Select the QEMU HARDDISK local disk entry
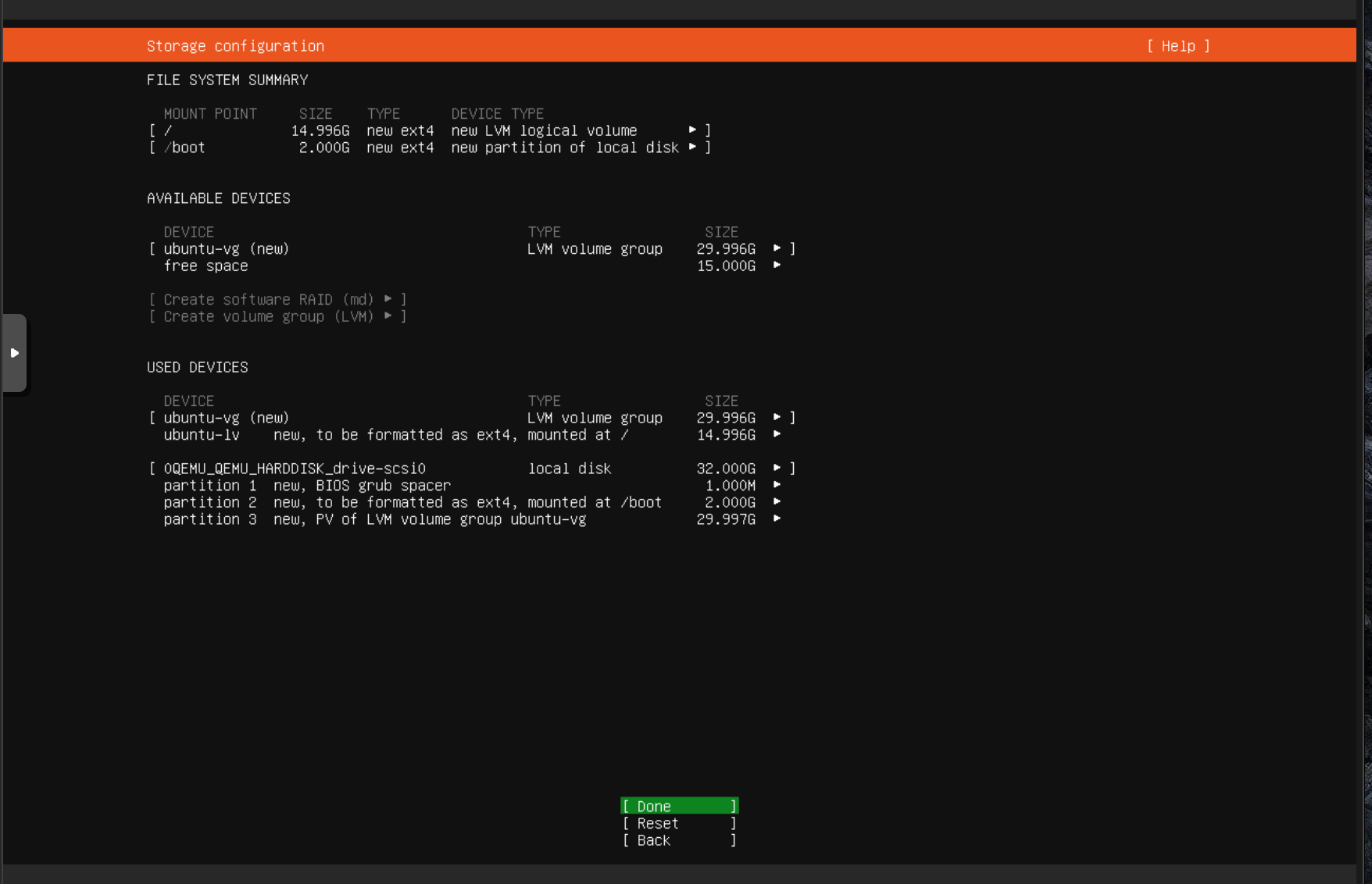Screen dimensions: 1372x884 pyautogui.click(x=295, y=469)
